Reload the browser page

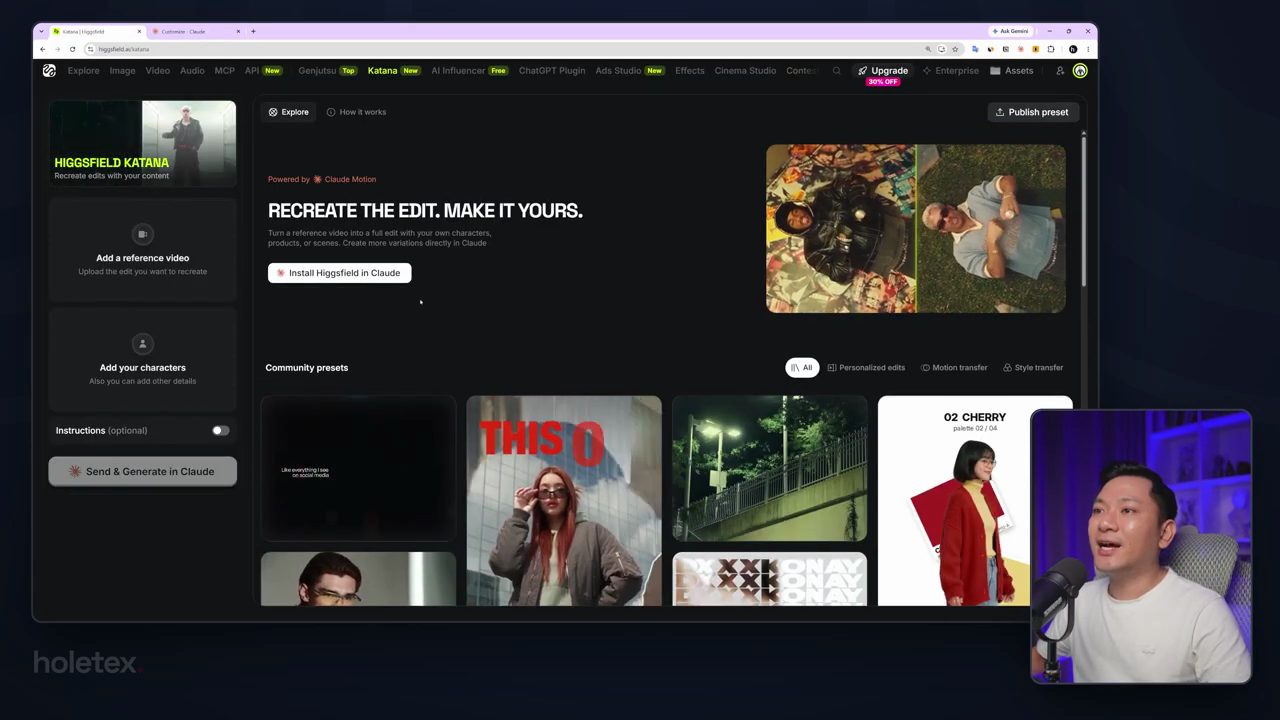coord(72,49)
